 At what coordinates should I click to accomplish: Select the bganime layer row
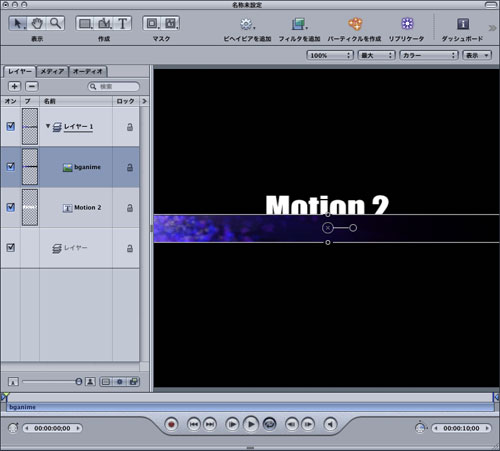70,167
